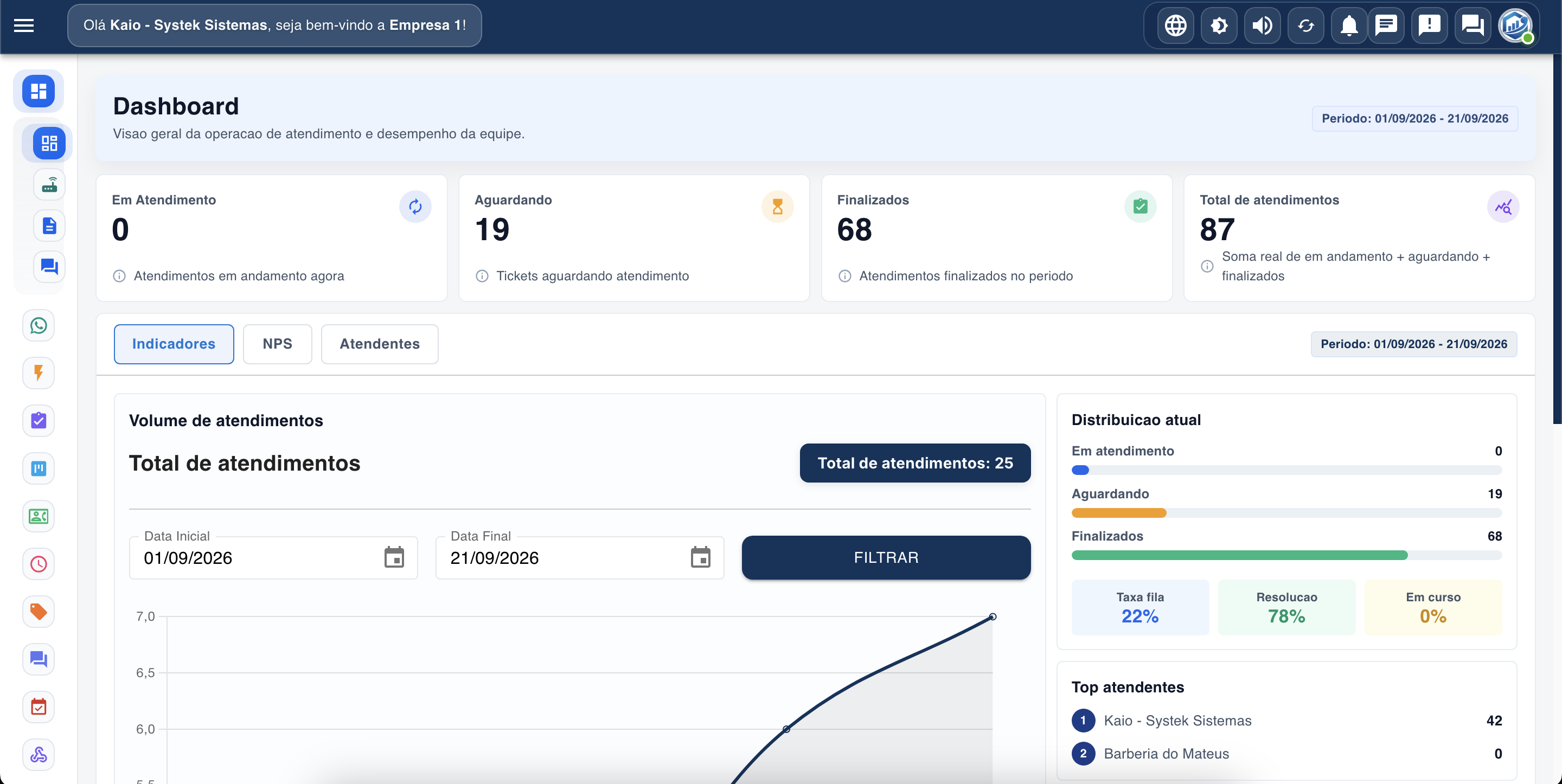Select Kaio - Systek Sistemas in Top atendentes
This screenshot has width=1562, height=784.
tap(1286, 721)
